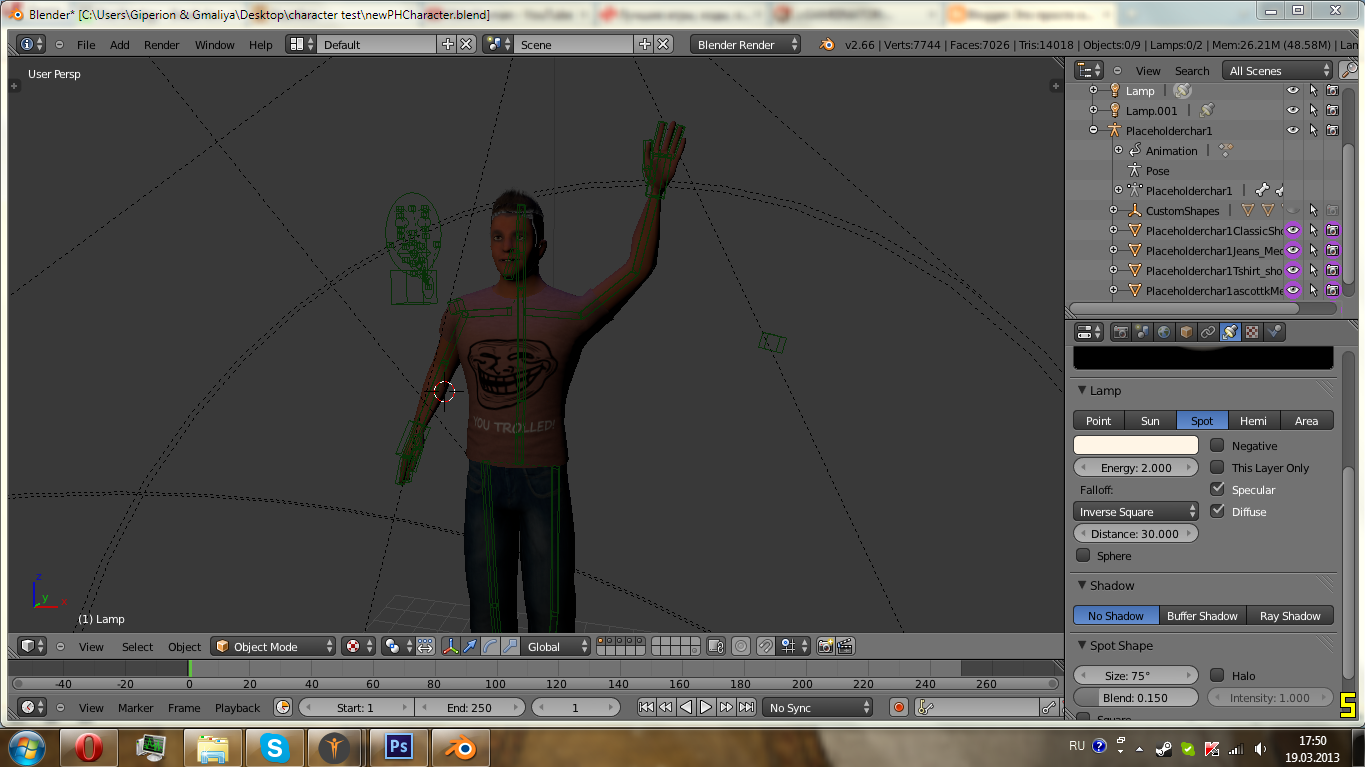The height and width of the screenshot is (767, 1365).
Task: Click the lock camera to layers icon
Action: [716, 647]
